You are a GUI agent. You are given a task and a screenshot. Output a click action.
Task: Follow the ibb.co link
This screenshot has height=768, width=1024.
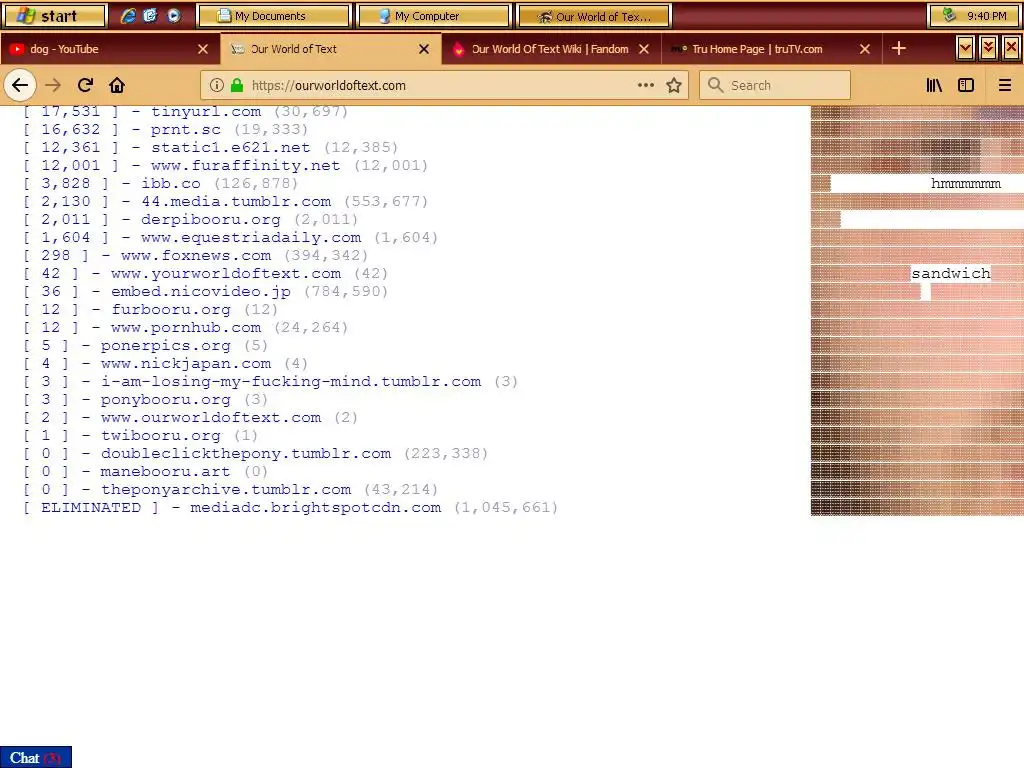click(x=171, y=184)
